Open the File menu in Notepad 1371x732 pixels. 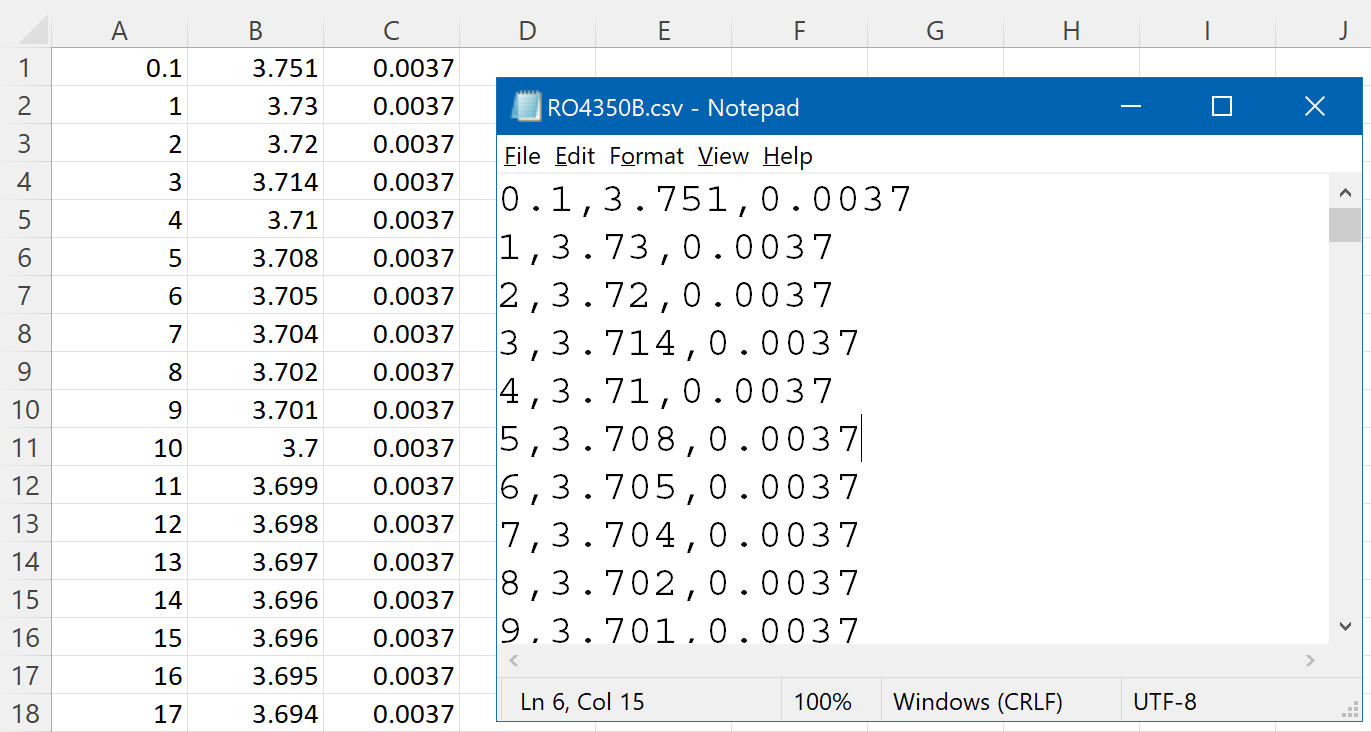point(522,156)
